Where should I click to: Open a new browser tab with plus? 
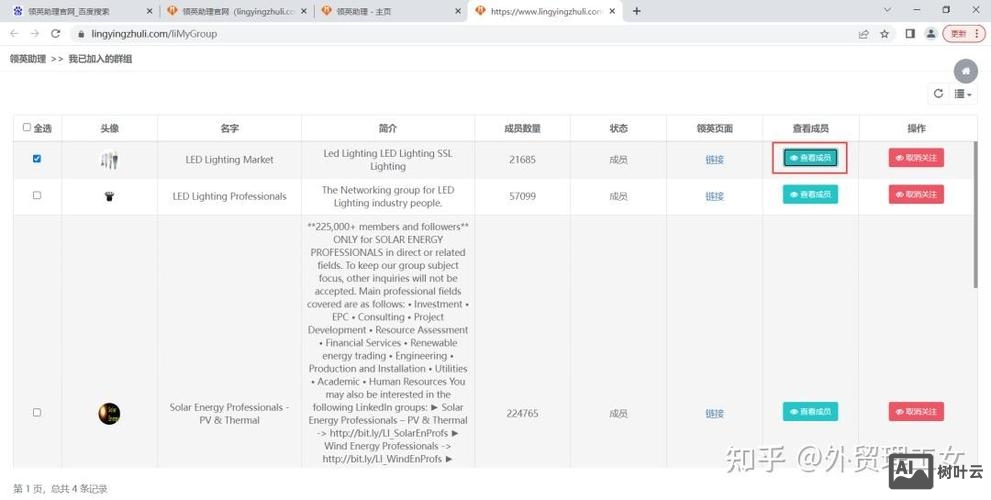pos(636,11)
